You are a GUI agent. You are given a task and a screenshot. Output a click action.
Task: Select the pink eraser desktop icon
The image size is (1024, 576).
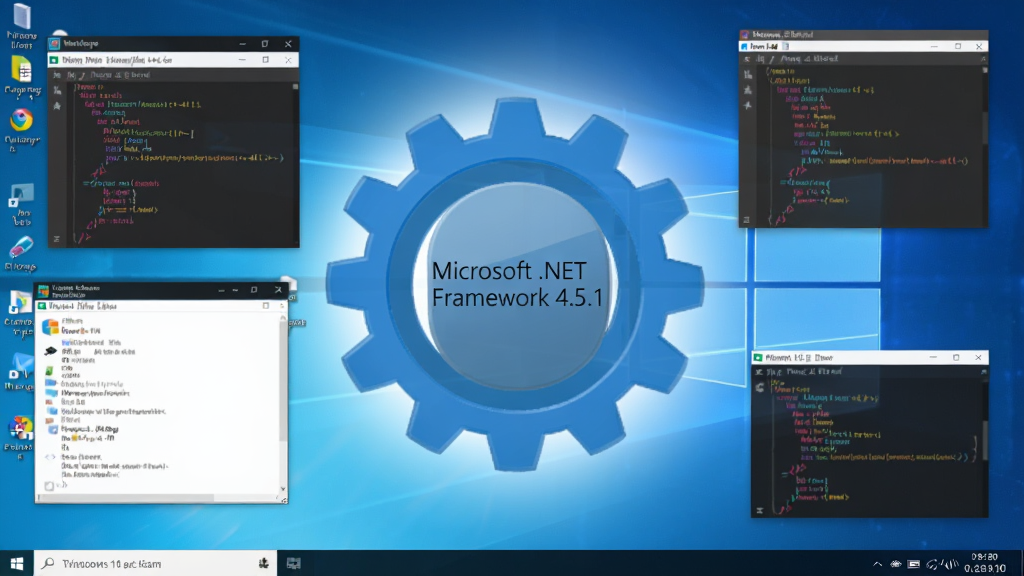(x=21, y=248)
